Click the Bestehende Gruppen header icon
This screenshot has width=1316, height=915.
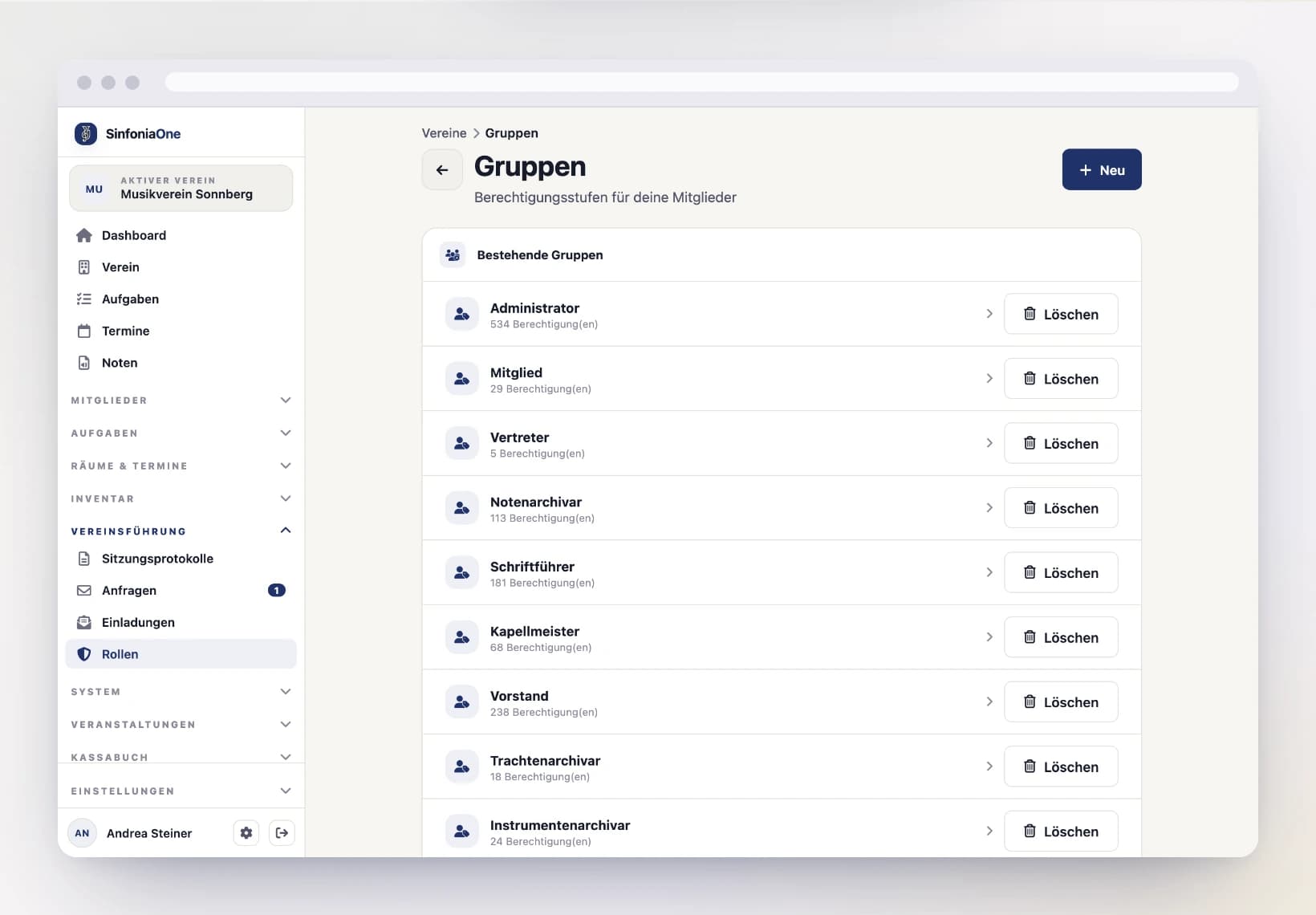[453, 255]
